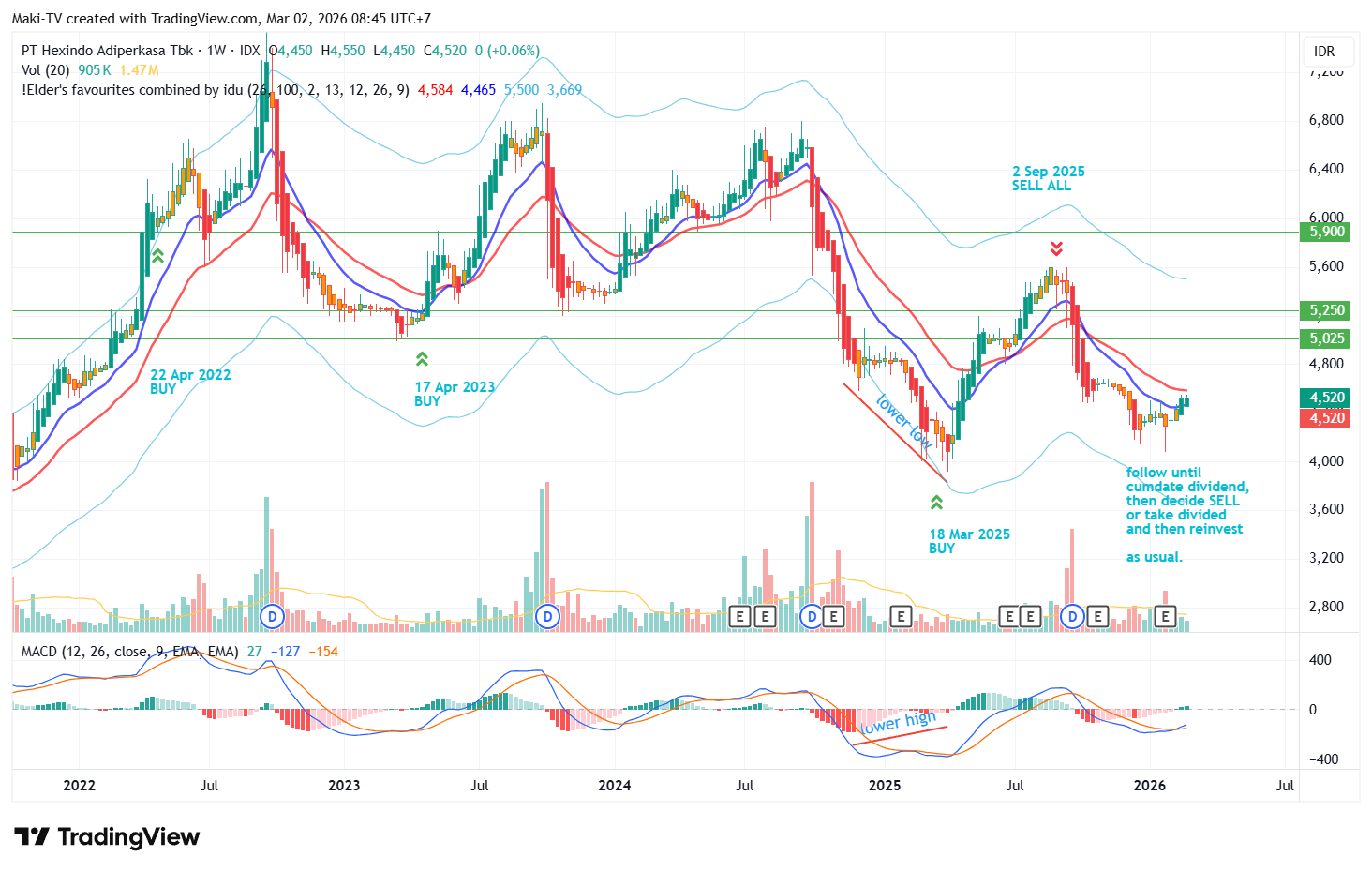Click the green up-arrows above 17 Apr 2023 BUY

click(422, 358)
